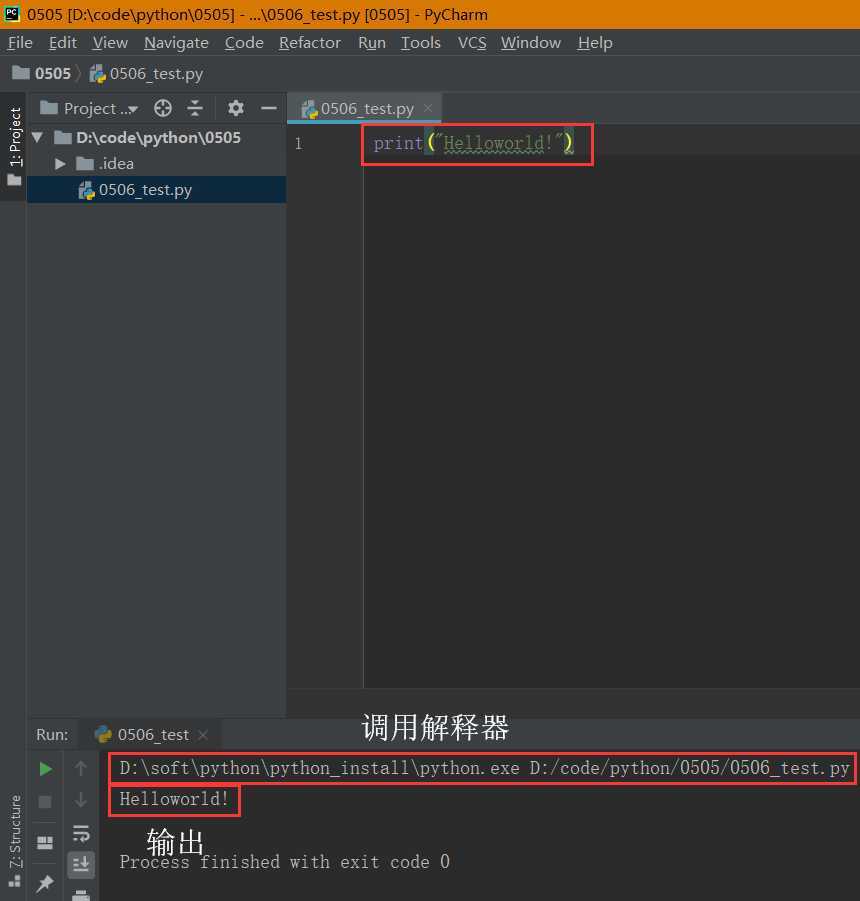Click the Stop process square button
The image size is (860, 901).
45,801
